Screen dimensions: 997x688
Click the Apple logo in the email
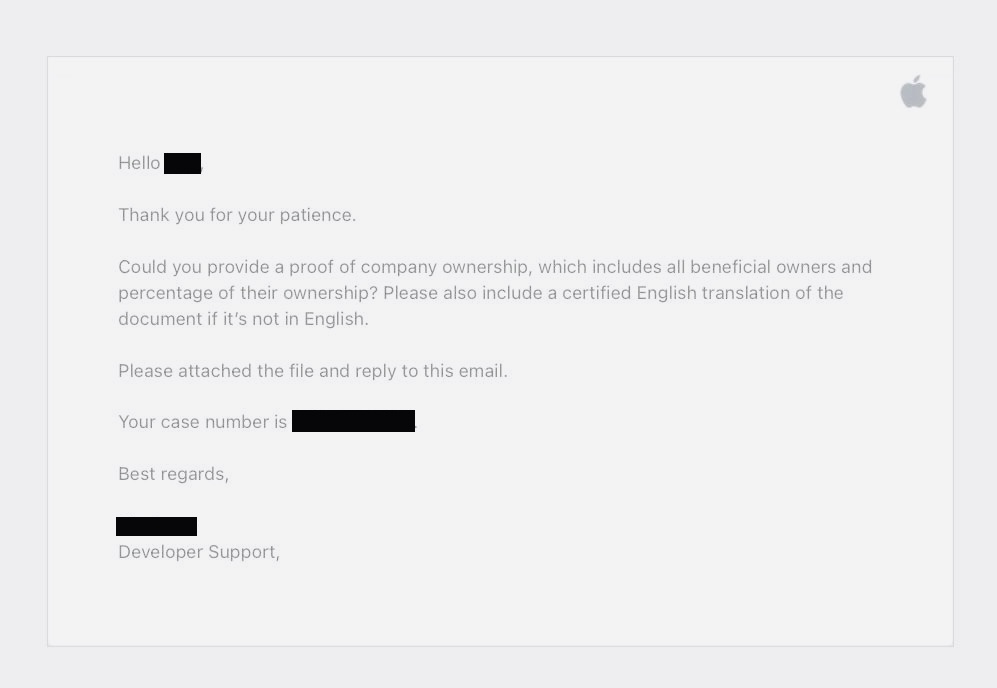coord(913,93)
